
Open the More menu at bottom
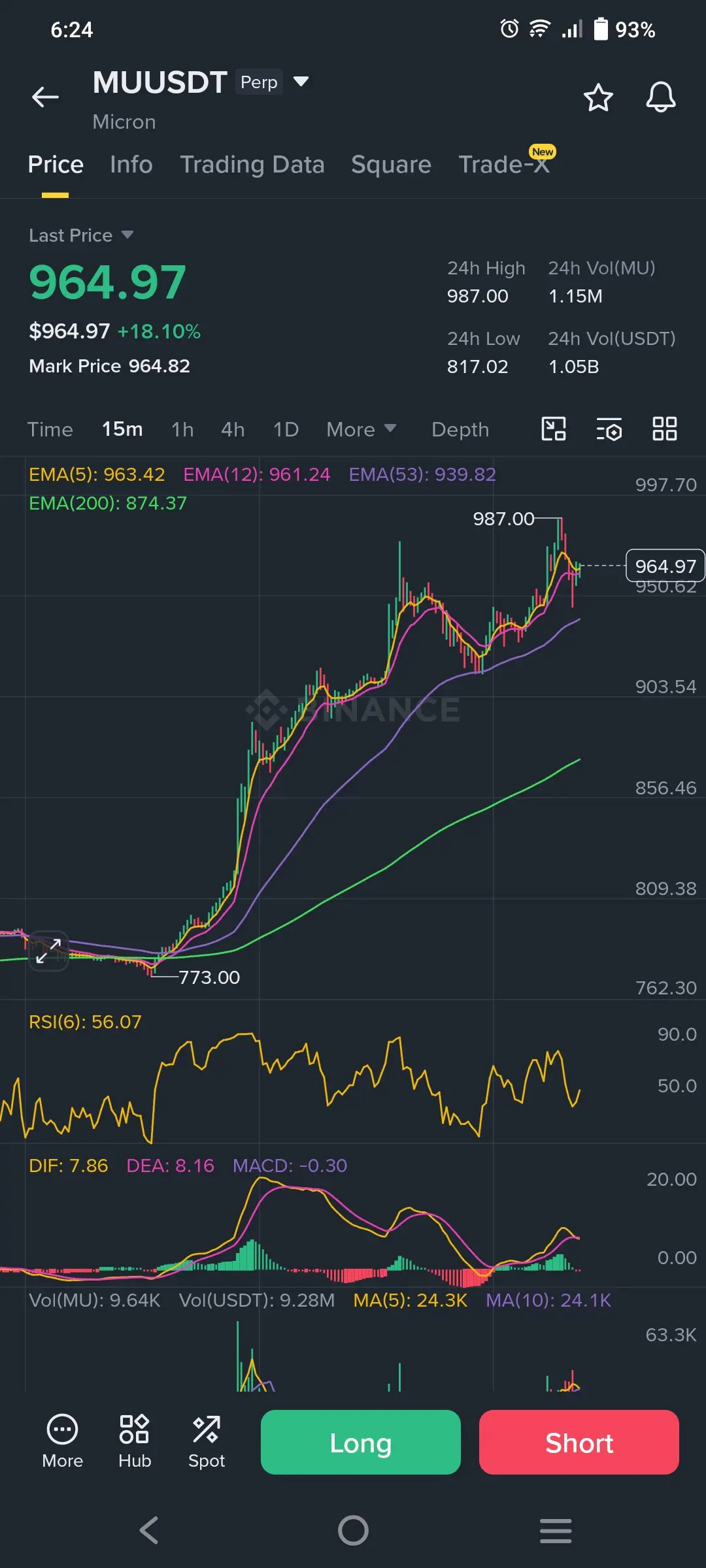63,1442
